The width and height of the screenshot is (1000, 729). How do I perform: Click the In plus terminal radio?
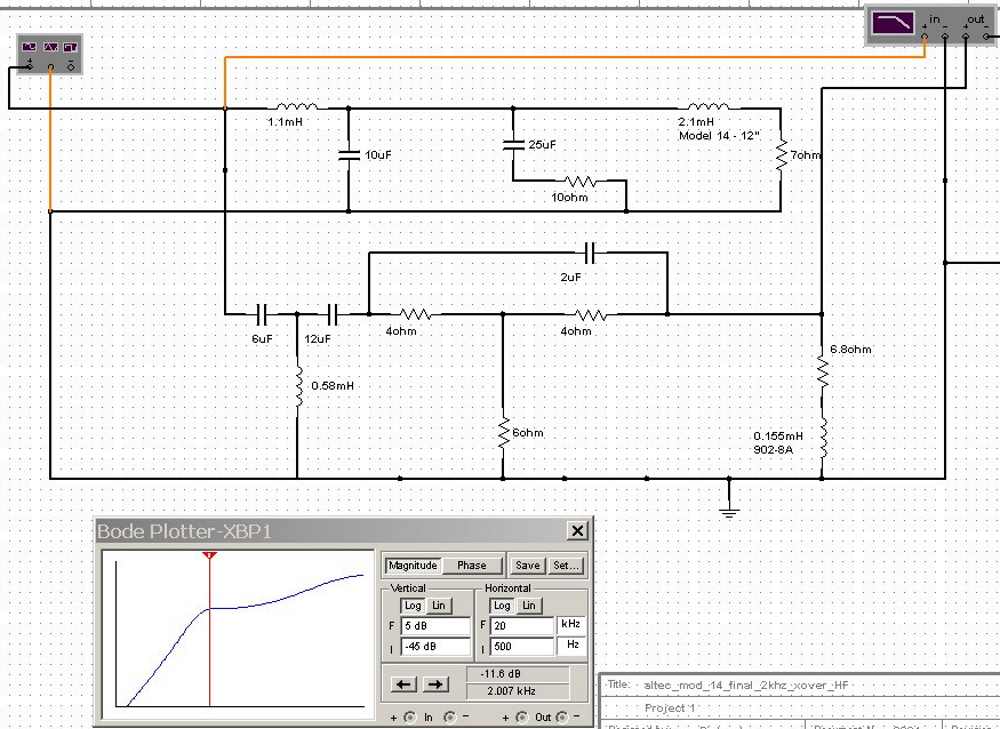(x=409, y=718)
